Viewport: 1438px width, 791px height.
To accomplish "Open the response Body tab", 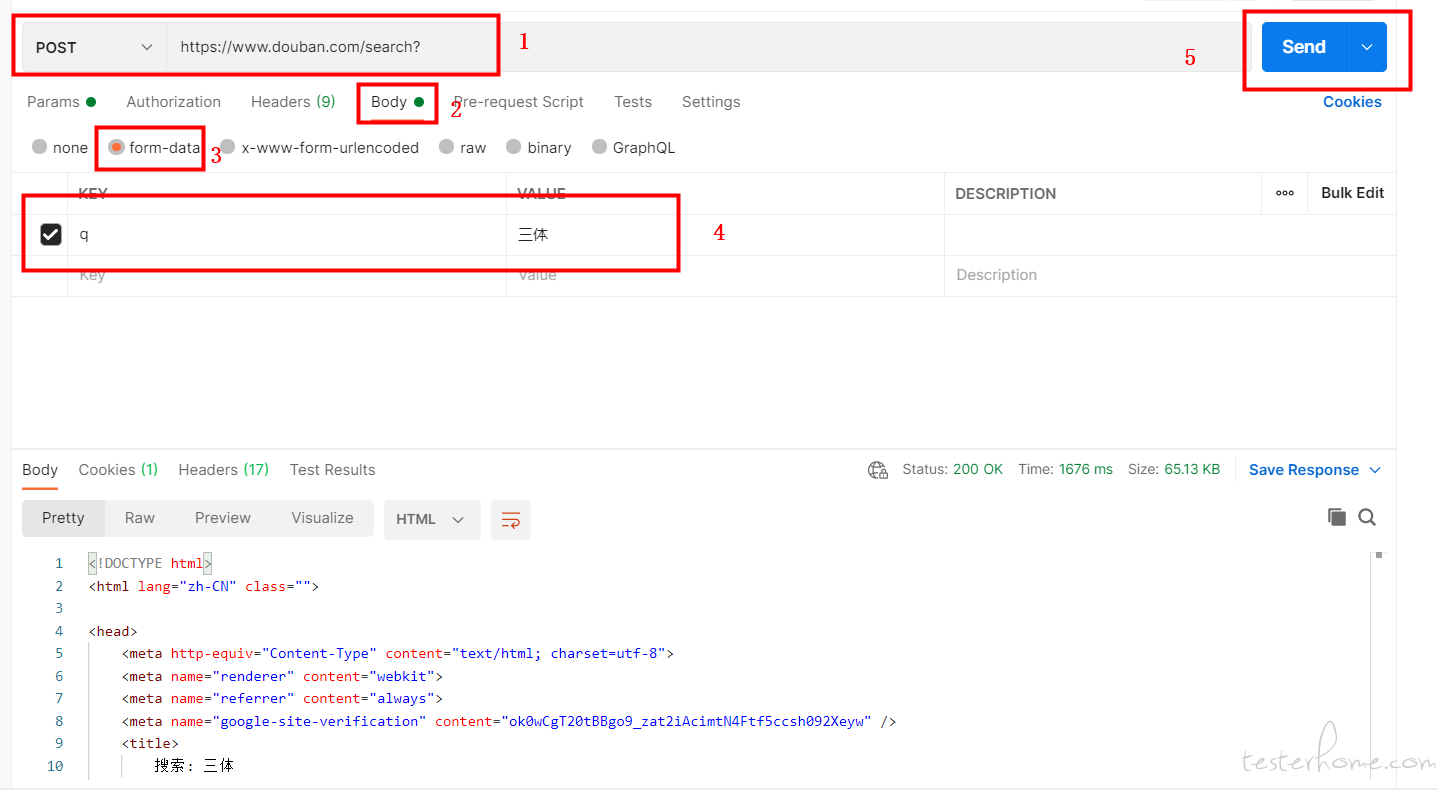I will (x=40, y=470).
